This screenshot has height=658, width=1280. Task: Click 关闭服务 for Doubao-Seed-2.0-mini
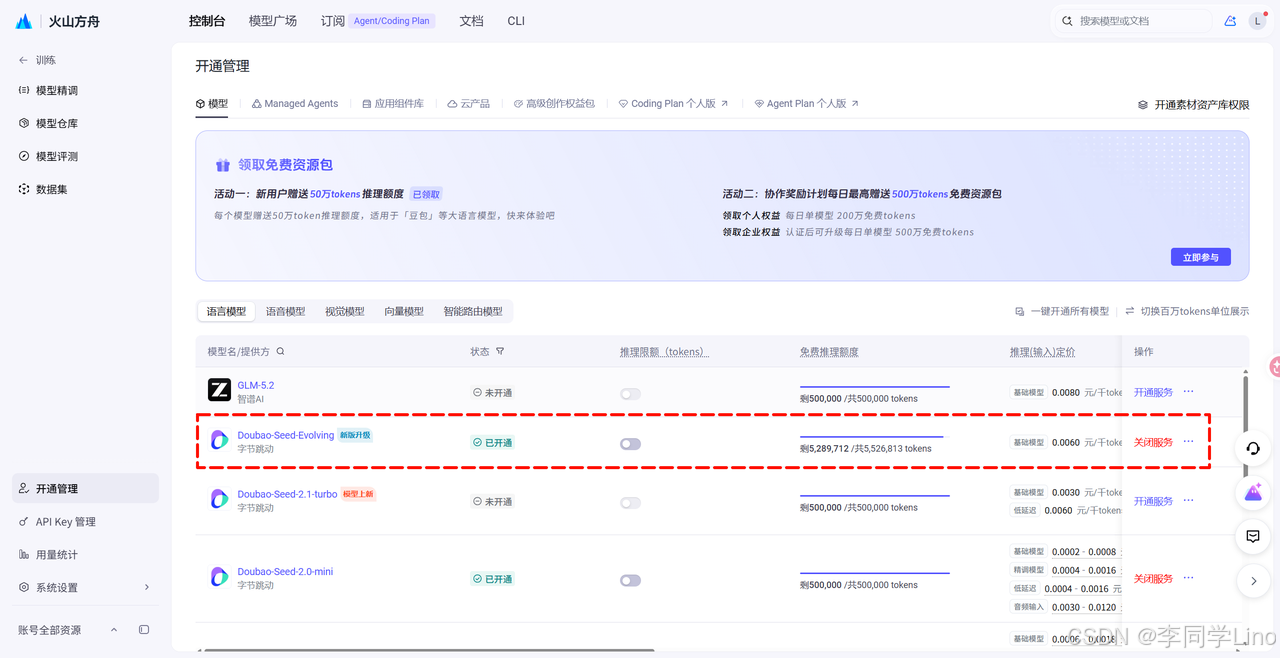[x=1153, y=579]
